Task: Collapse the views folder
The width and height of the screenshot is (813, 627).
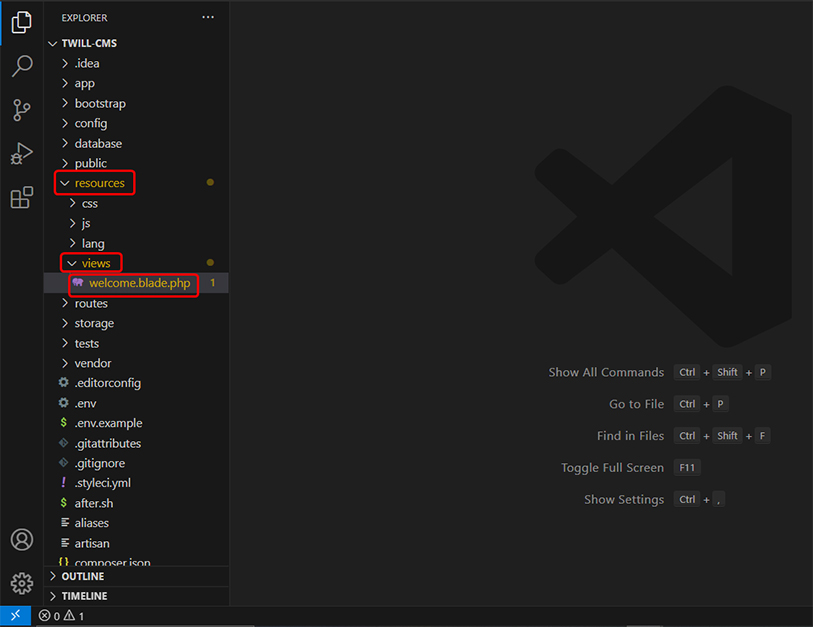Action: (72, 263)
